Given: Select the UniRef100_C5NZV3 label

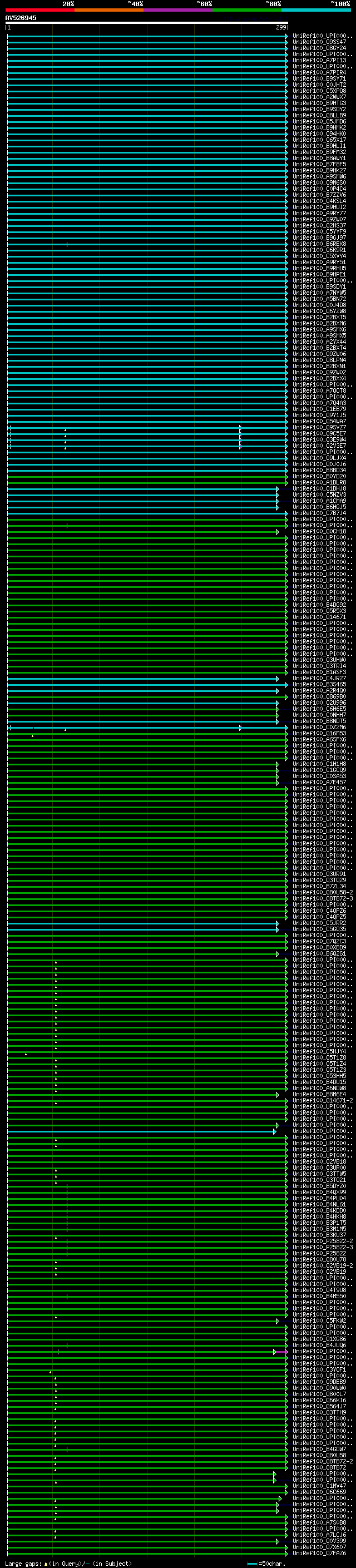Looking at the screenshot, I should tap(319, 494).
